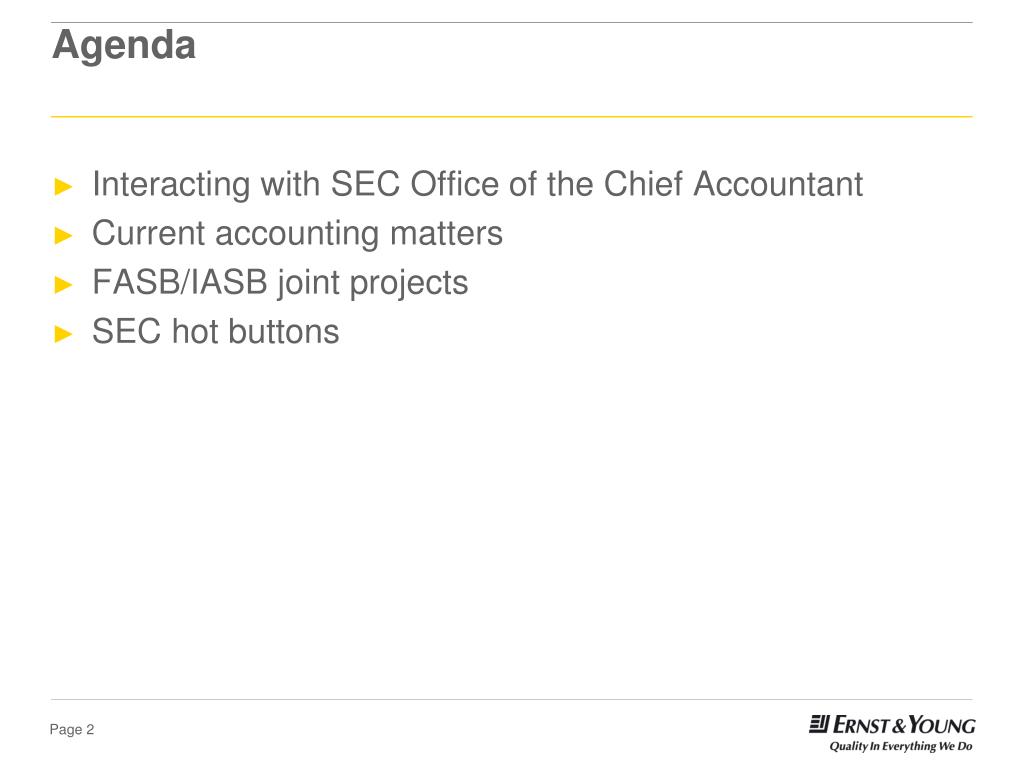Click the word SEC in first bullet
Image resolution: width=1024 pixels, height=768 pixels.
point(365,184)
